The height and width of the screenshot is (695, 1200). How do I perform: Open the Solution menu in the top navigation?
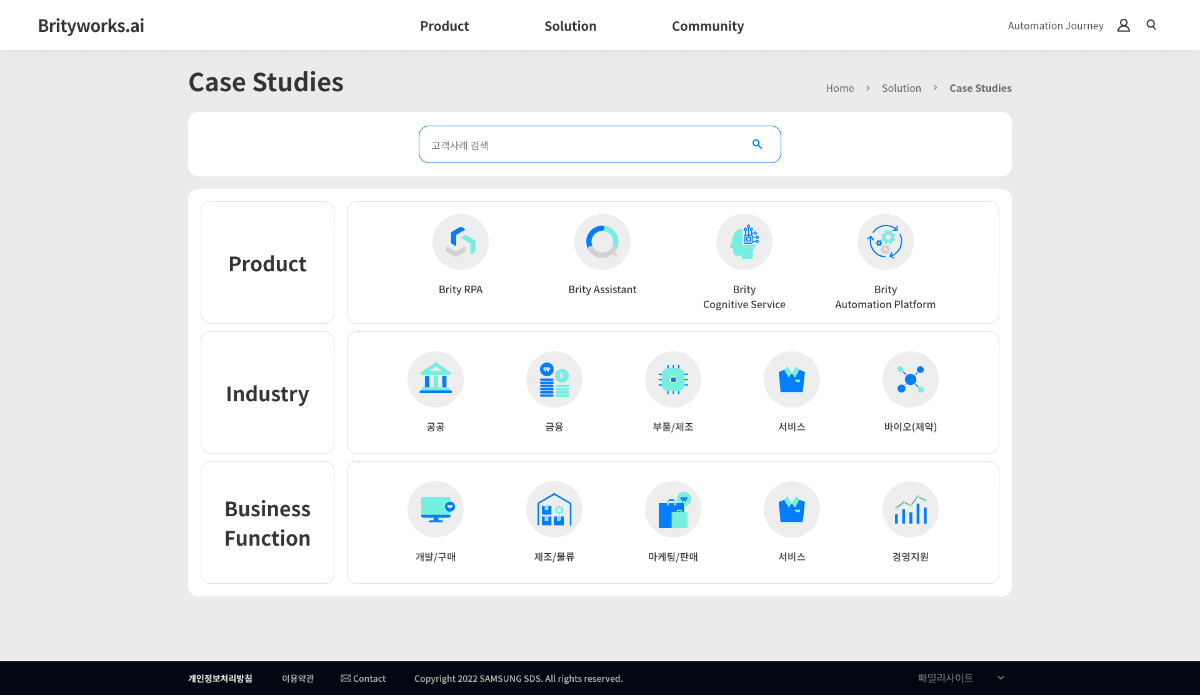point(570,26)
